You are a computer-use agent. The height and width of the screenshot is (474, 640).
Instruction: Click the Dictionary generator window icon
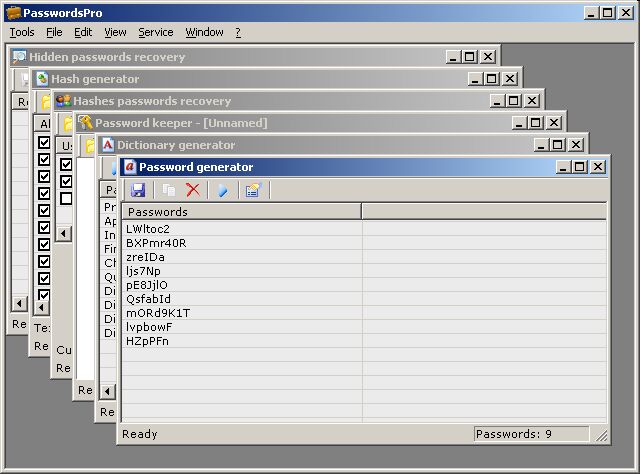[108, 145]
